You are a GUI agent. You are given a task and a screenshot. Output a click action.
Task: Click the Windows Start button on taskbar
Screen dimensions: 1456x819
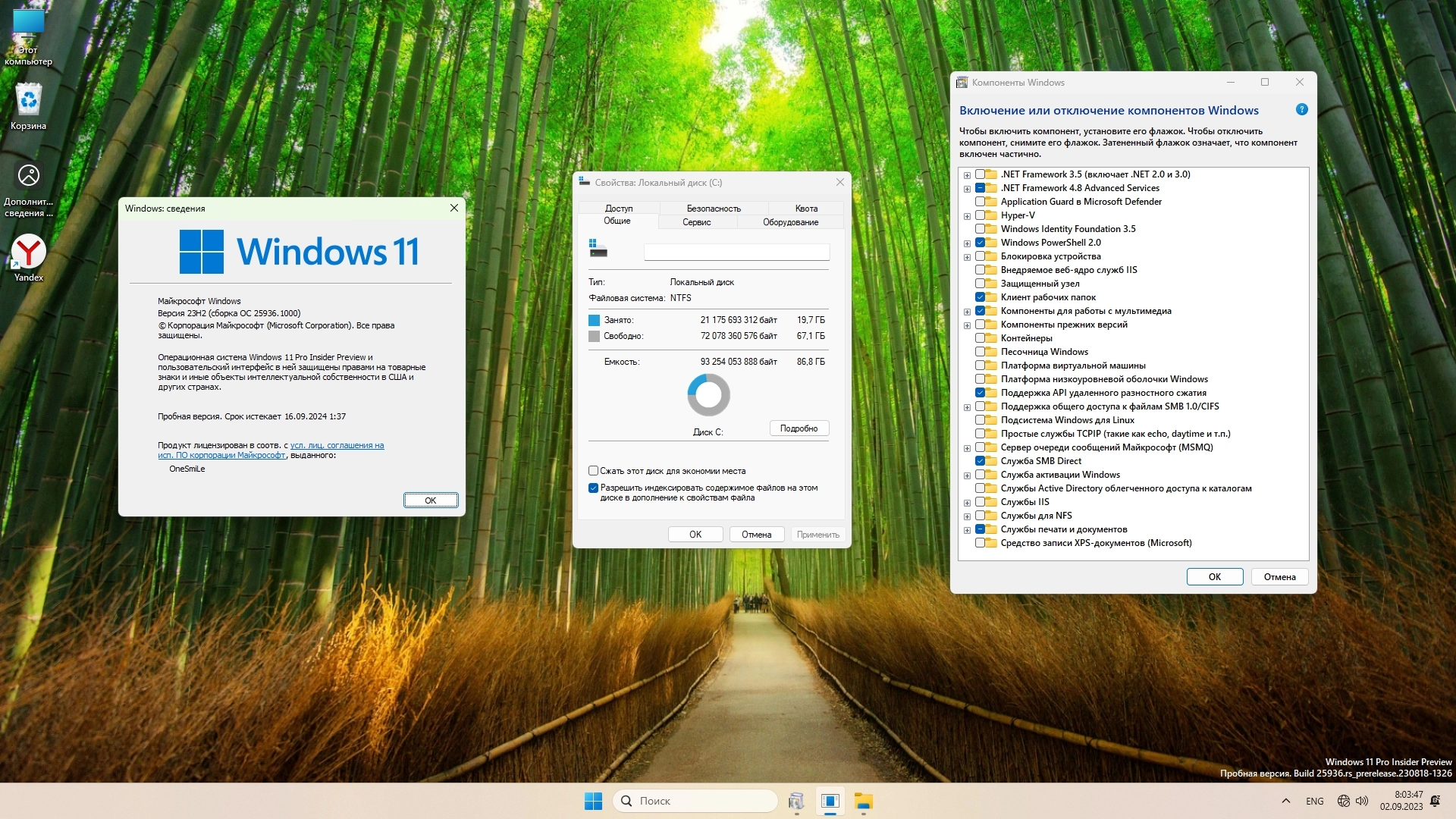coord(593,801)
